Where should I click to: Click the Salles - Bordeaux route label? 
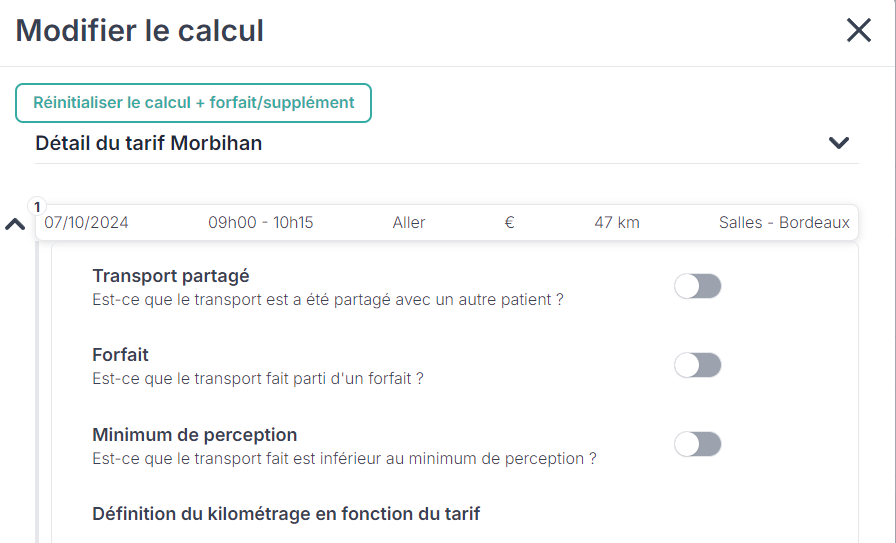click(784, 222)
